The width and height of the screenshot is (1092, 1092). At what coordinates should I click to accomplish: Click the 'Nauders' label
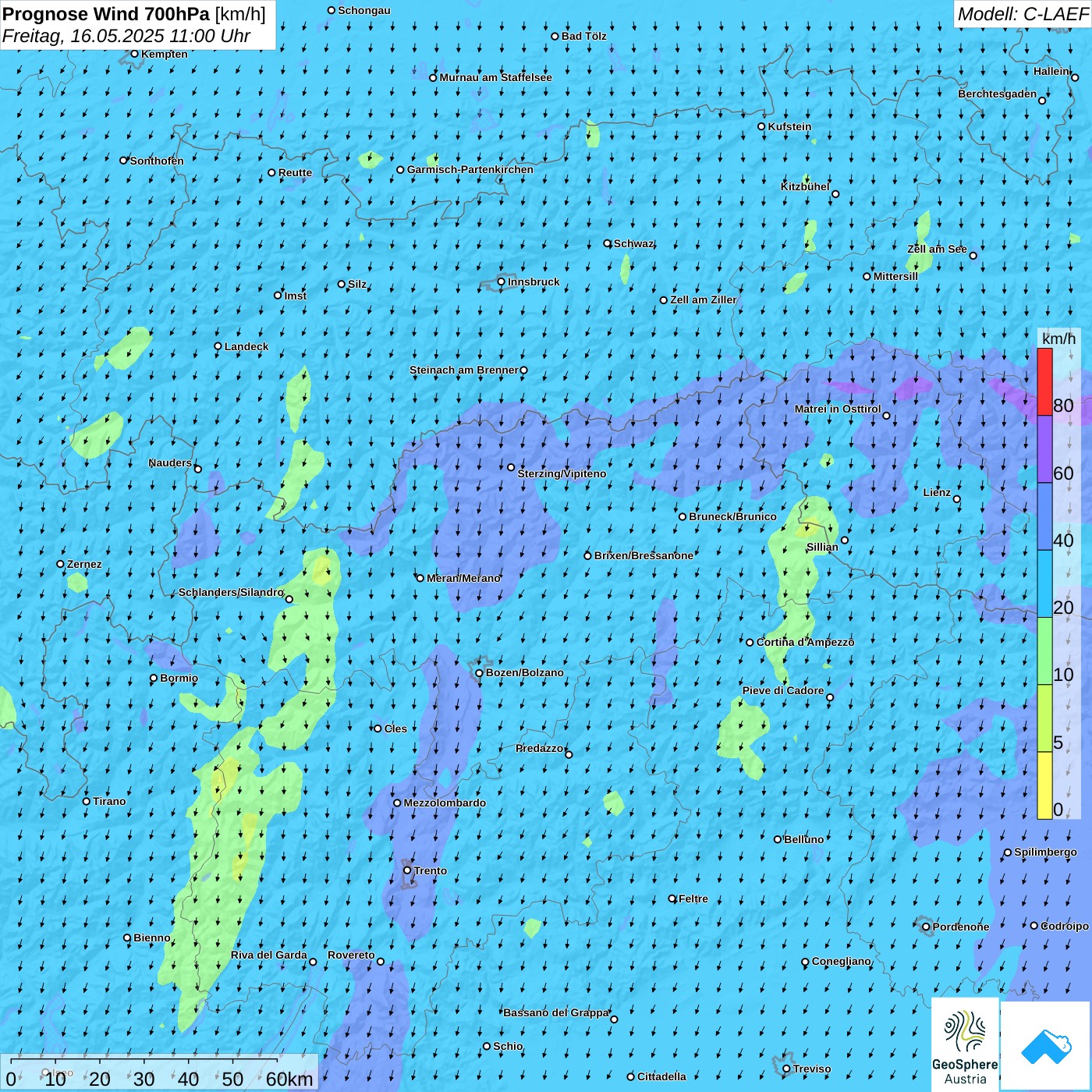pyautogui.click(x=170, y=463)
